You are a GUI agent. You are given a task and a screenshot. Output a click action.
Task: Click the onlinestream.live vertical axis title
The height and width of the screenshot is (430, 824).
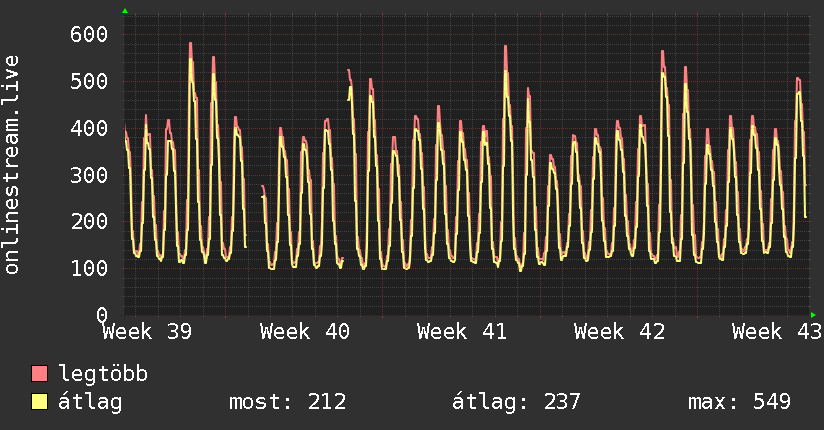pyautogui.click(x=11, y=165)
